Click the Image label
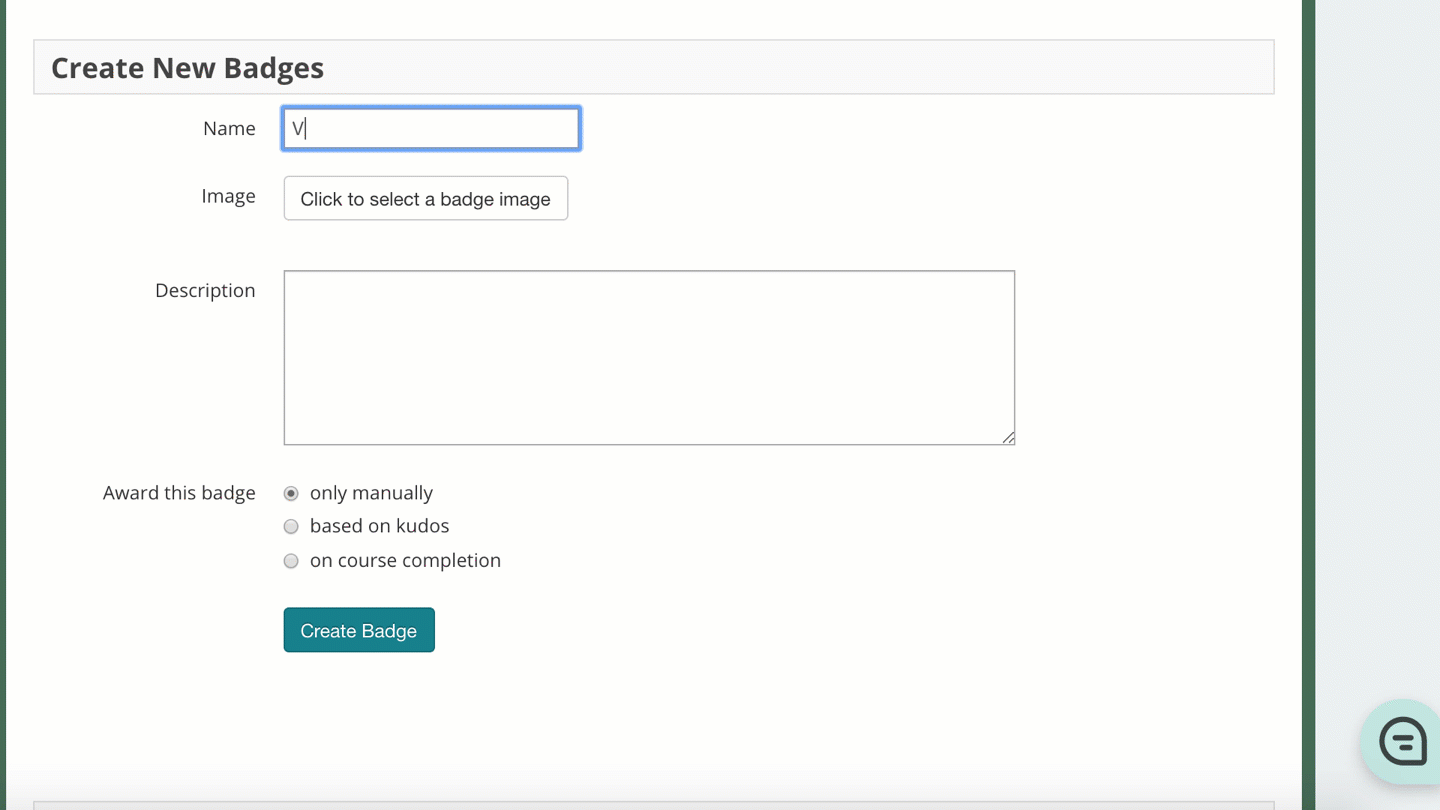 (x=228, y=196)
